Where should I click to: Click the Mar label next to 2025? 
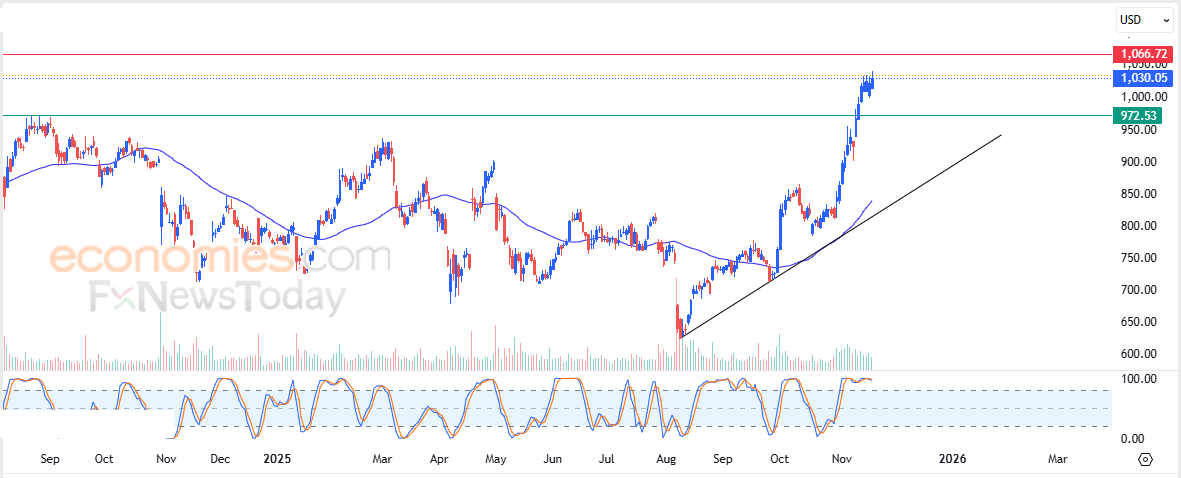coord(382,458)
